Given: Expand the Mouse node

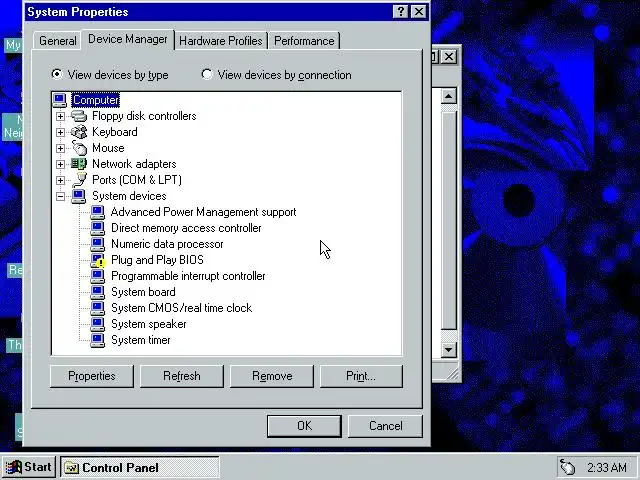Looking at the screenshot, I should [60, 148].
